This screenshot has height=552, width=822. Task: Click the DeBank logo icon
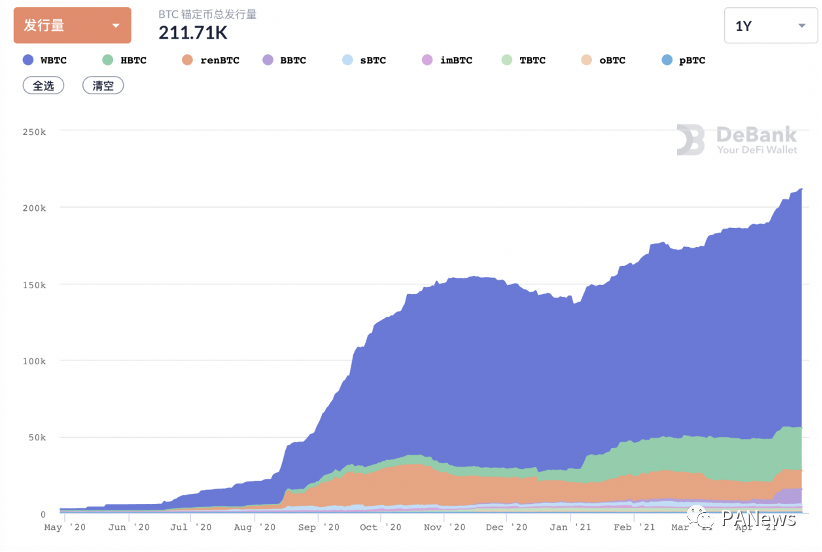point(690,140)
